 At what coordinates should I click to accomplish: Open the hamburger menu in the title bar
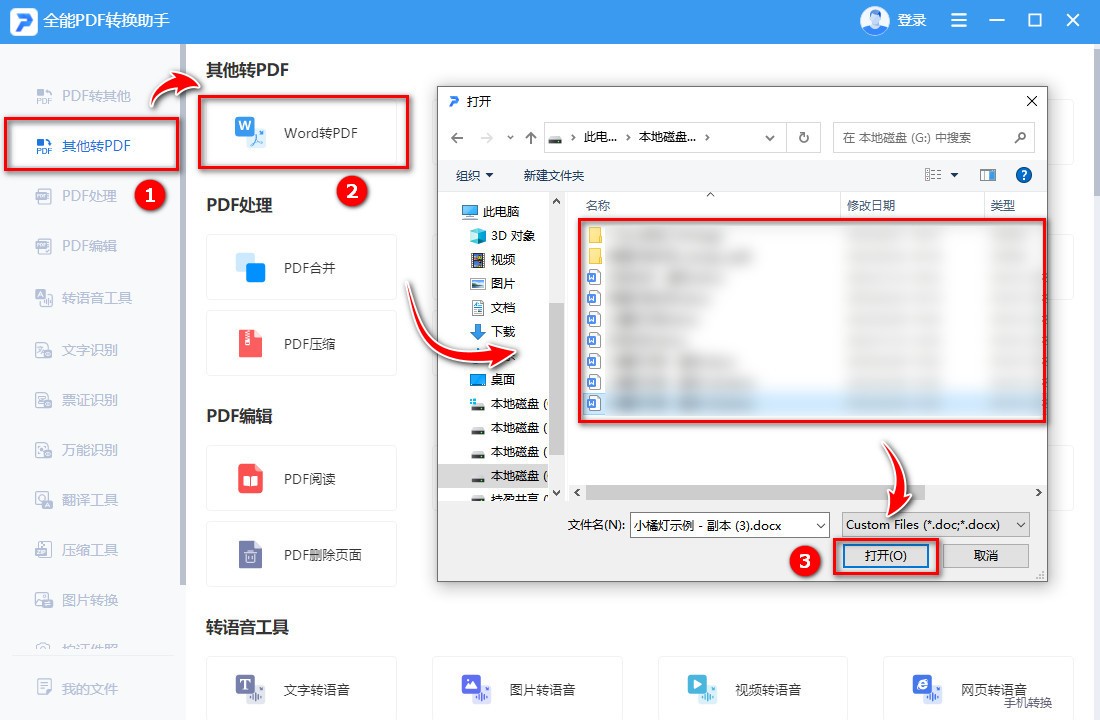point(958,19)
